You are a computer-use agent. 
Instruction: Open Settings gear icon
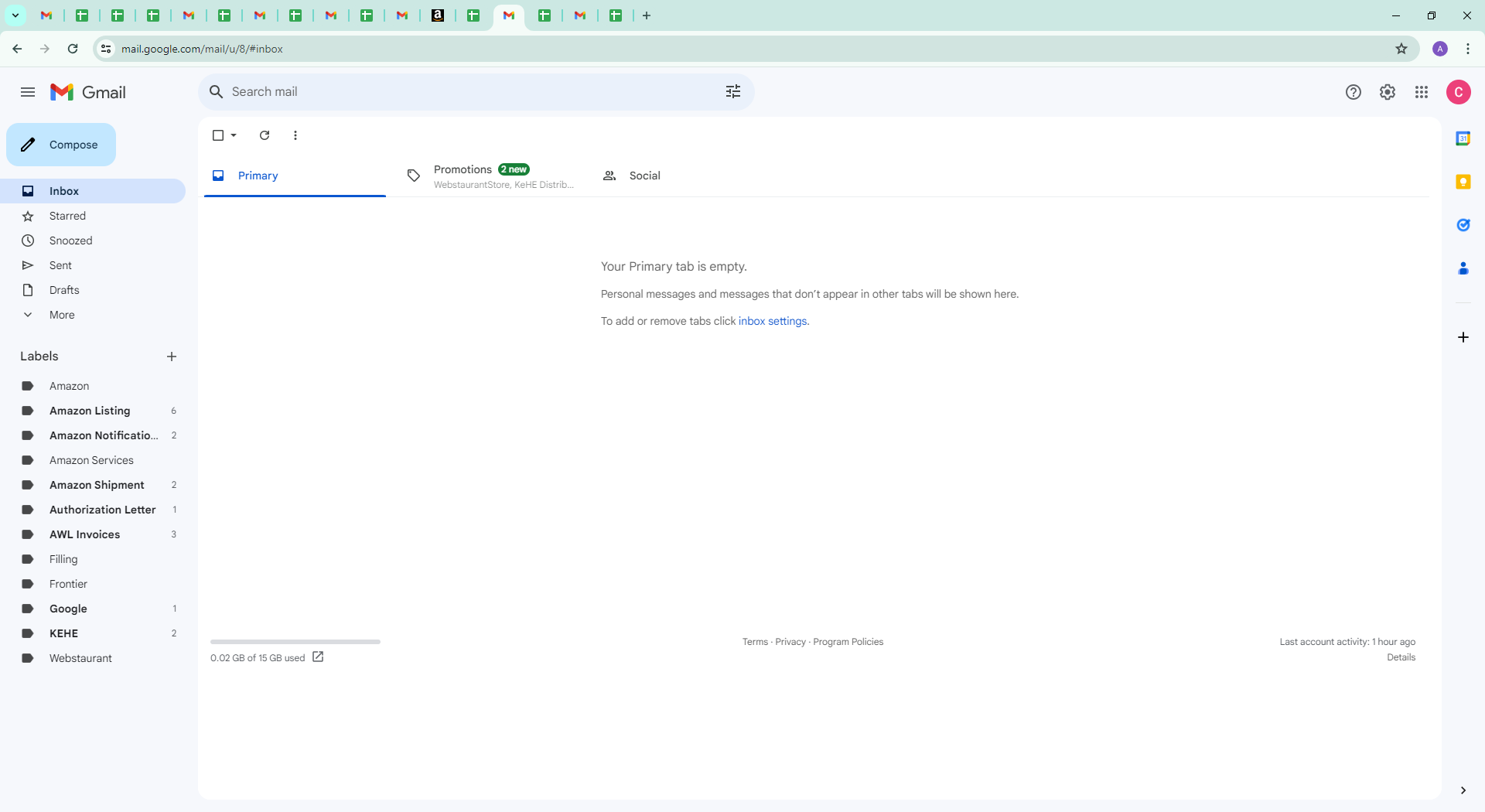point(1388,92)
